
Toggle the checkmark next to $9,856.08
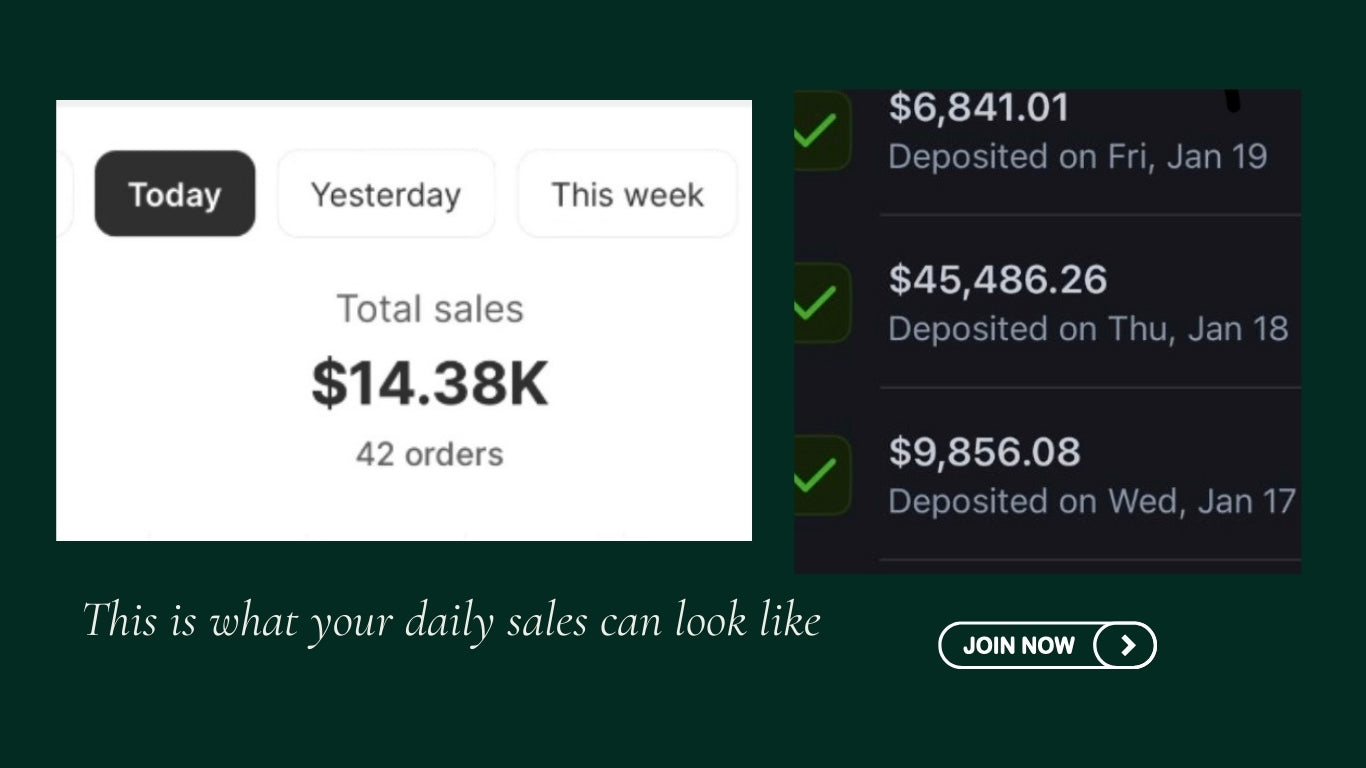[822, 475]
